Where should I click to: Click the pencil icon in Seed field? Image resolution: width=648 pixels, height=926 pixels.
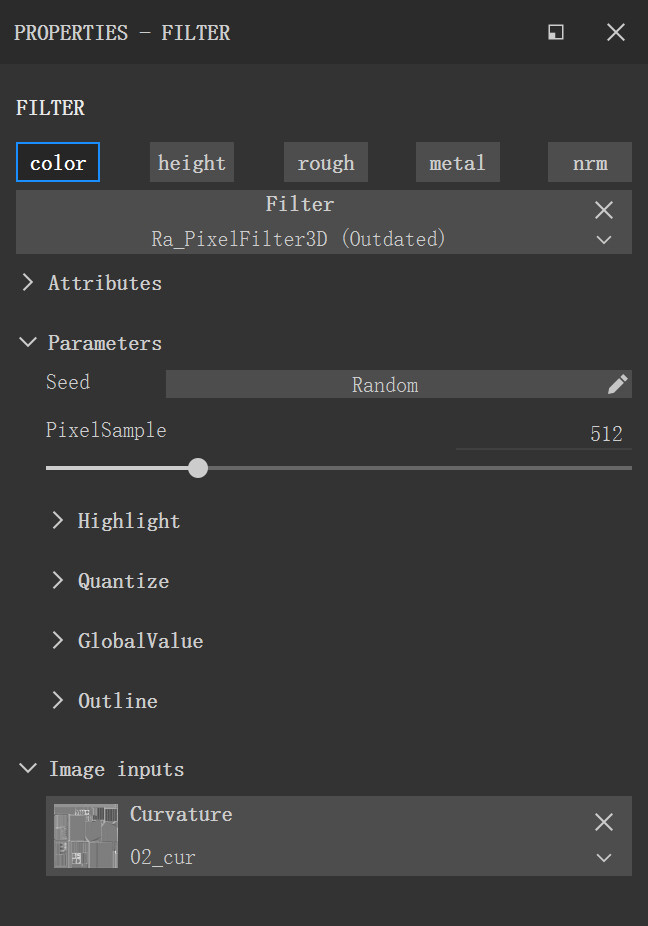coord(617,385)
